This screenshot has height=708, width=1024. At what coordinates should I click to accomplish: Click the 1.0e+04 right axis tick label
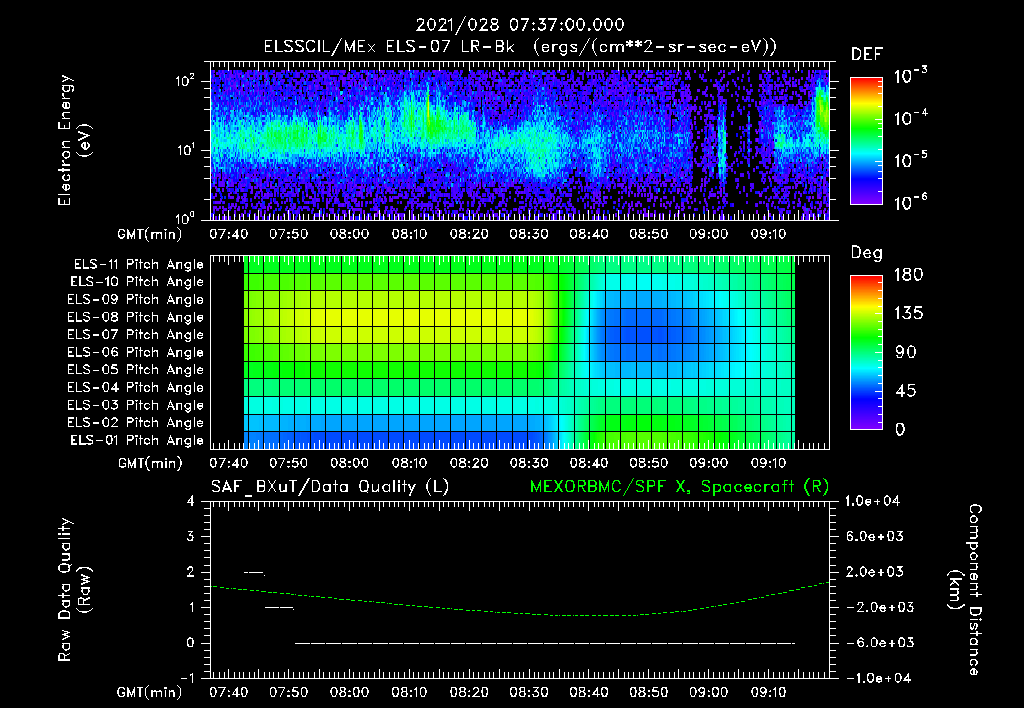click(872, 501)
